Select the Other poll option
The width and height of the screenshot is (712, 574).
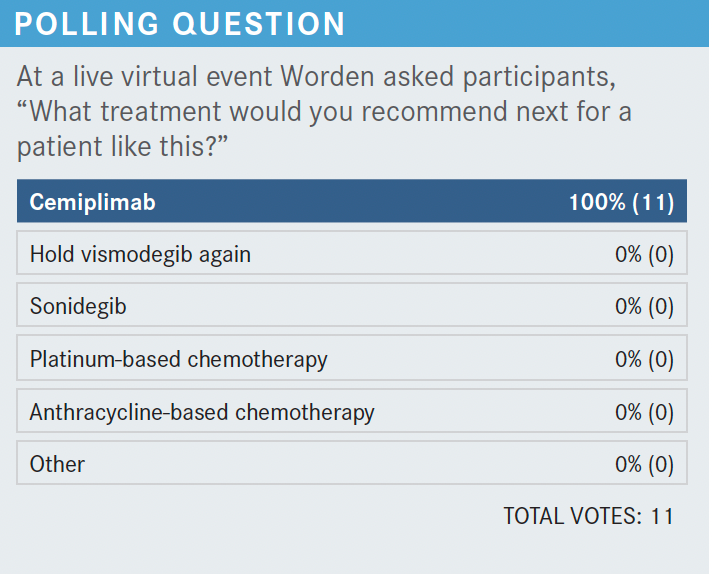click(57, 464)
